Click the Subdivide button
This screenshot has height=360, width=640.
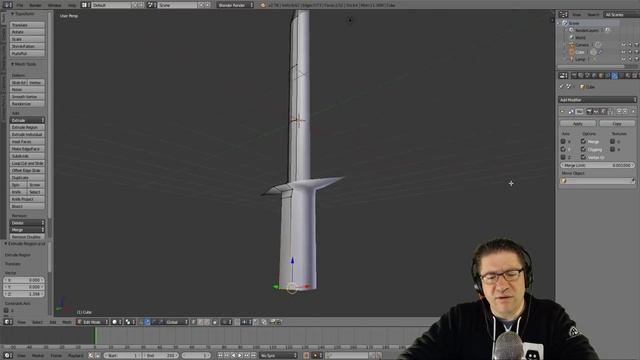coord(27,156)
